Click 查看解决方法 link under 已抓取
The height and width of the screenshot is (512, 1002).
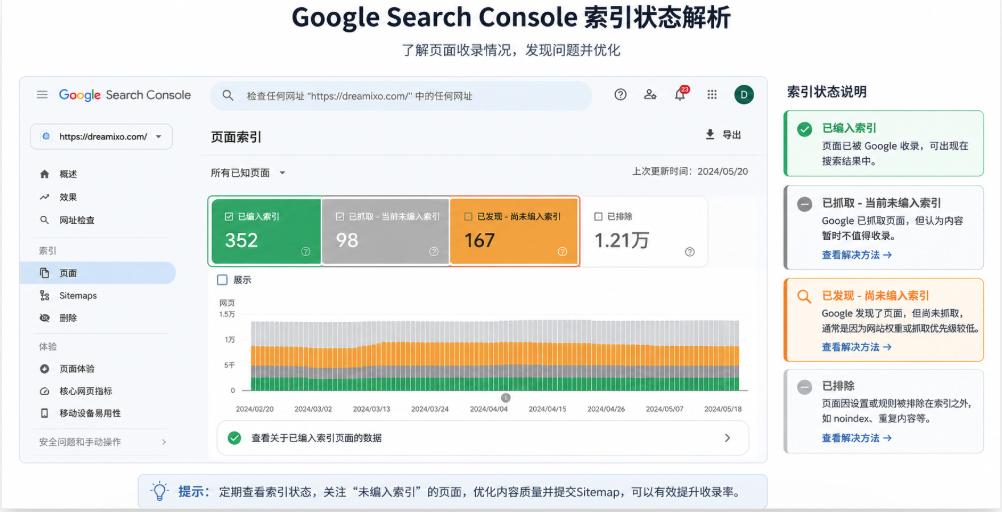coord(856,254)
